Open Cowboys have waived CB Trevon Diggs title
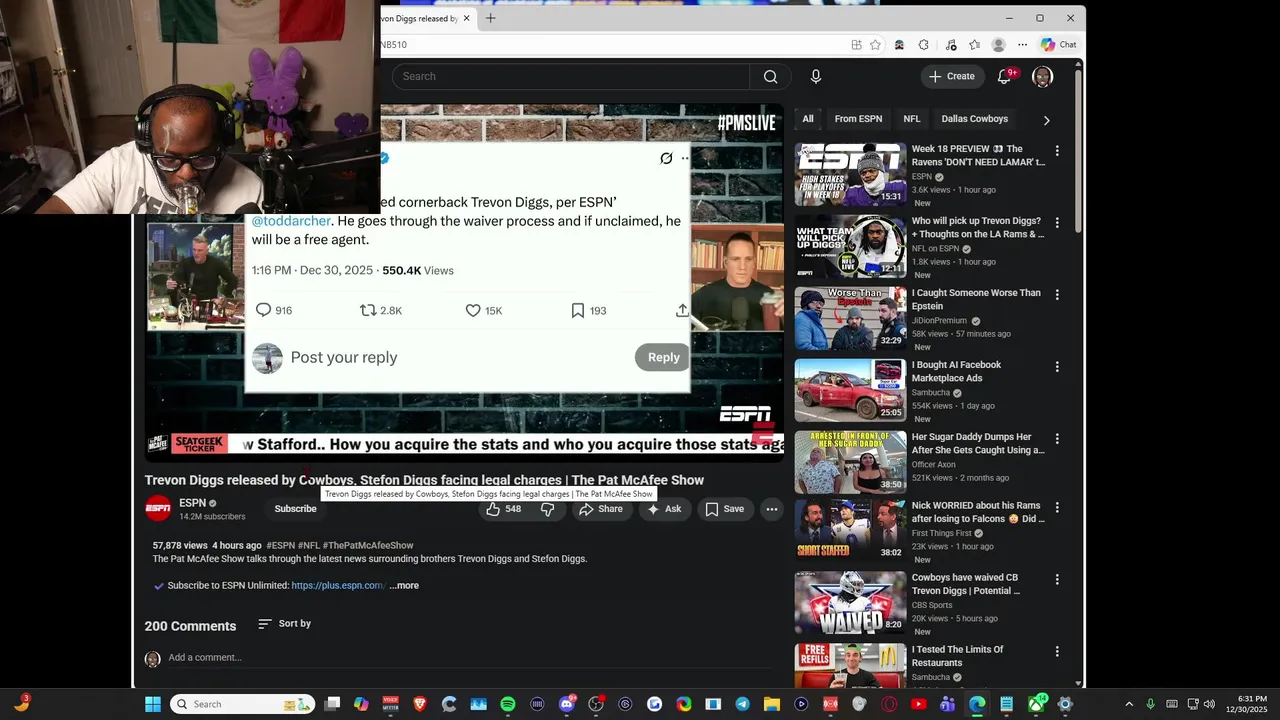1280x720 pixels. point(966,584)
